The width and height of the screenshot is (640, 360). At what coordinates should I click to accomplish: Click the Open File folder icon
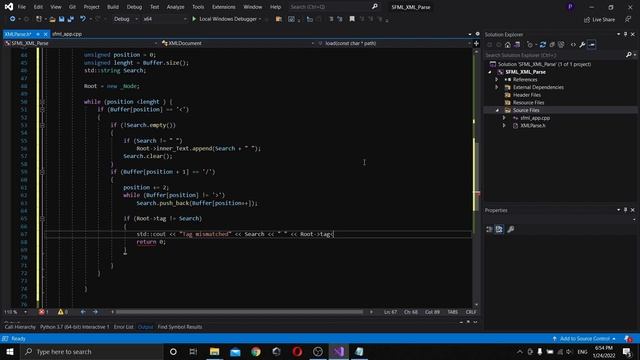[52, 19]
